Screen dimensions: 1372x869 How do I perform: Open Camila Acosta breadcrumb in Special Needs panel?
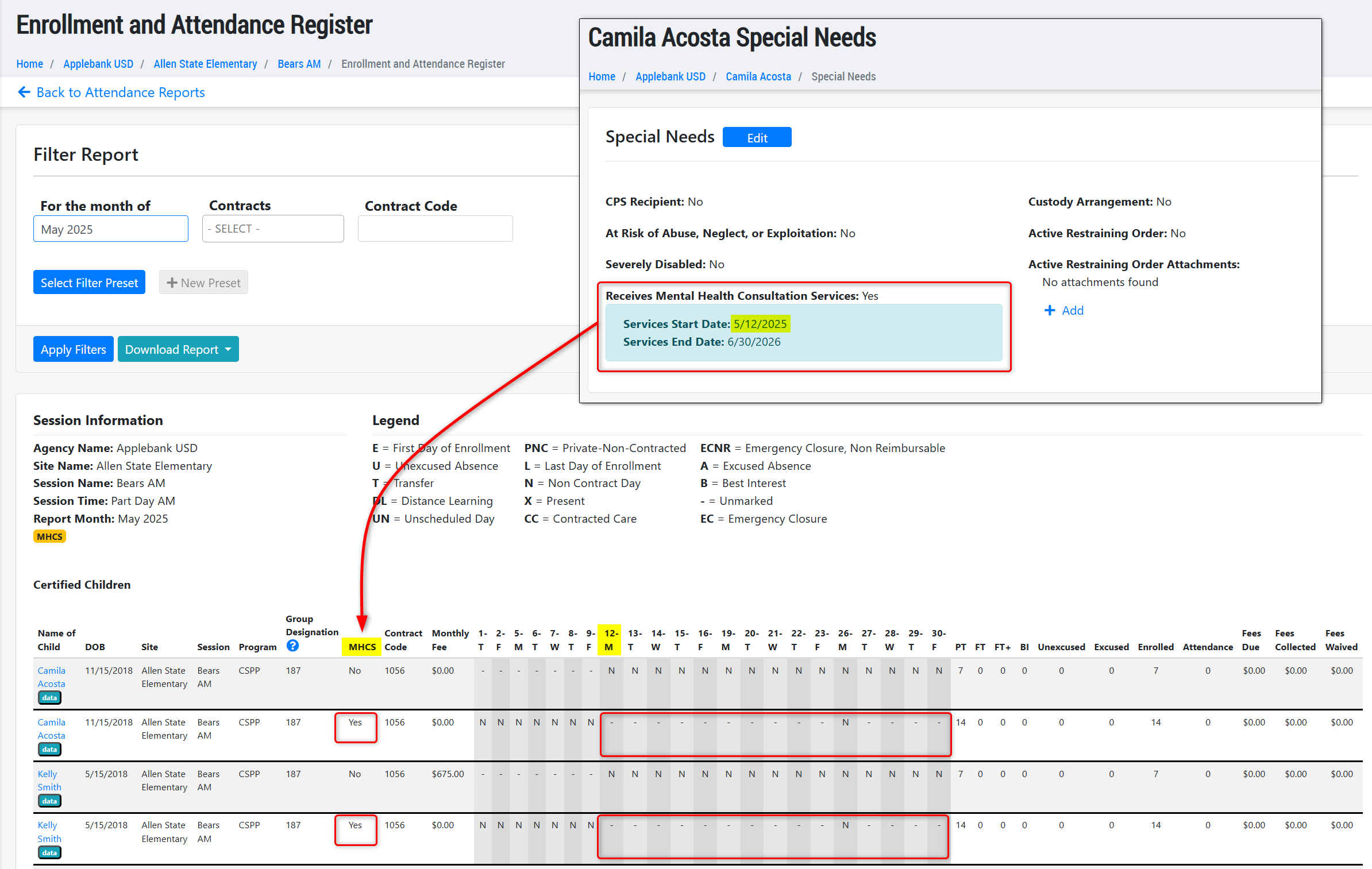tap(758, 76)
